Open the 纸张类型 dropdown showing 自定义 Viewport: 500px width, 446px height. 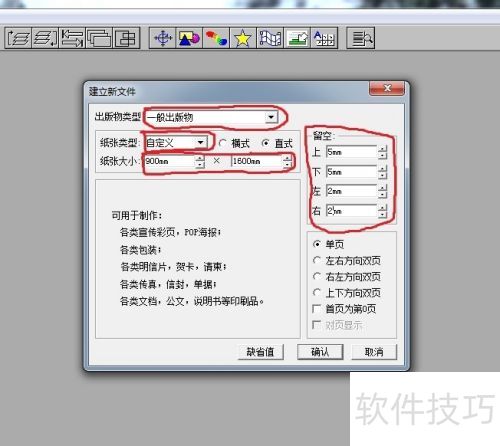pos(176,143)
